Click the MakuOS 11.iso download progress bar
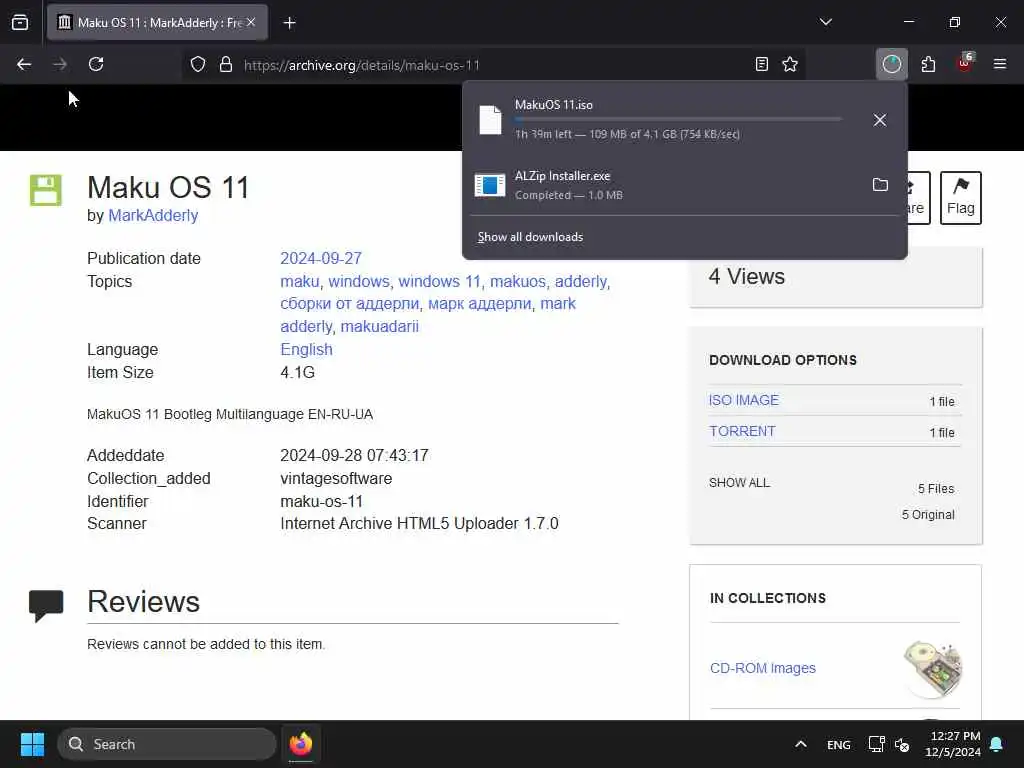Viewport: 1024px width, 768px height. coord(678,120)
